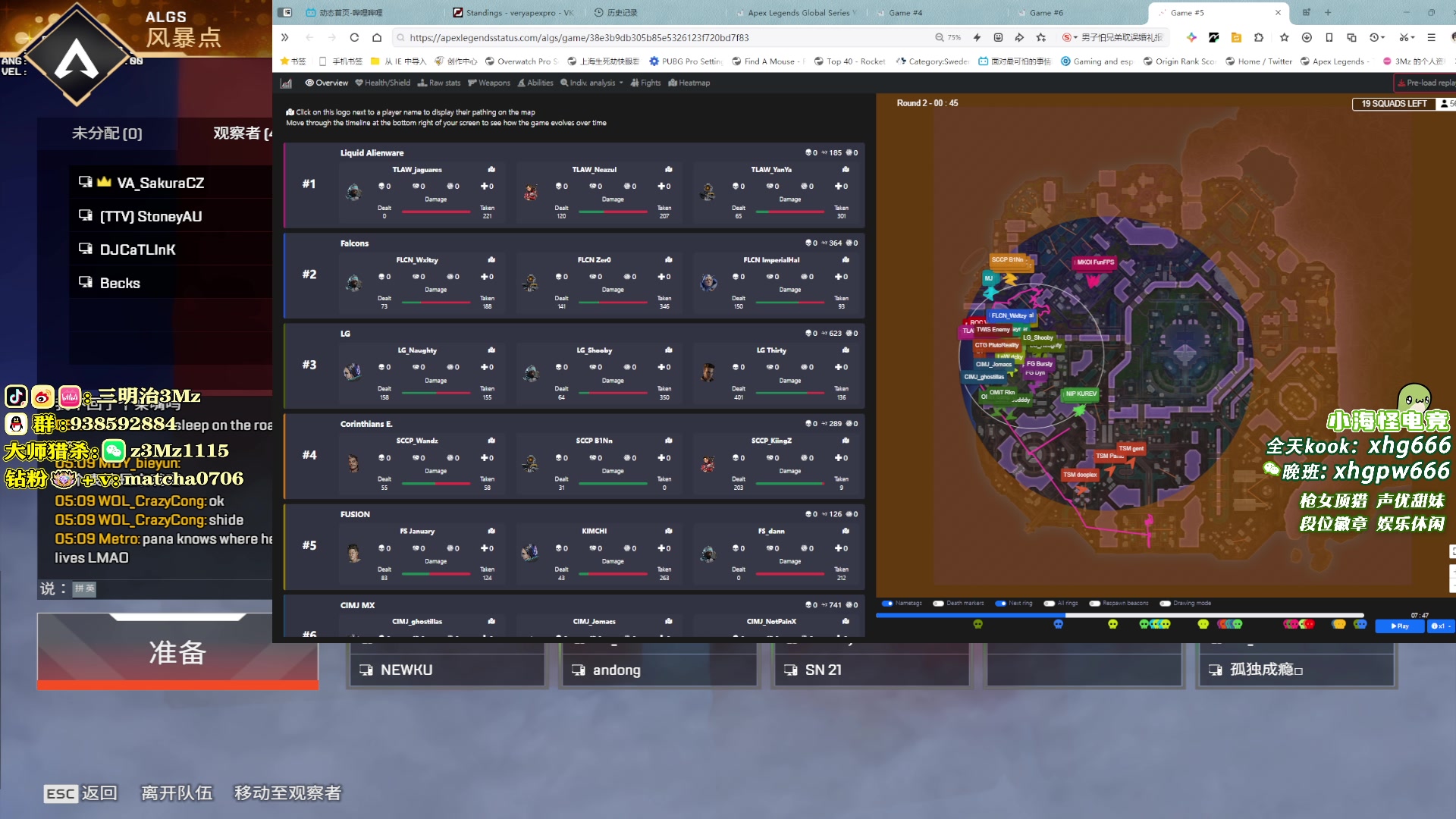Image resolution: width=1456 pixels, height=819 pixels.
Task: Select the 未分配 (0) tab in lobby
Action: point(107,133)
